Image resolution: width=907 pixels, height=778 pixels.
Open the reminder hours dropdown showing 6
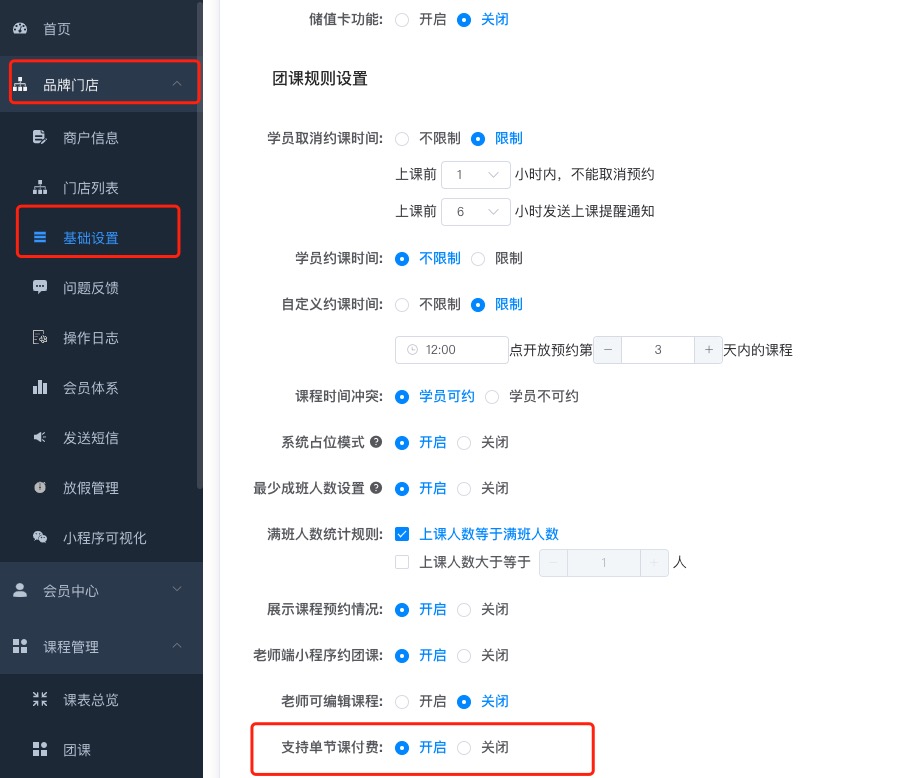point(476,211)
